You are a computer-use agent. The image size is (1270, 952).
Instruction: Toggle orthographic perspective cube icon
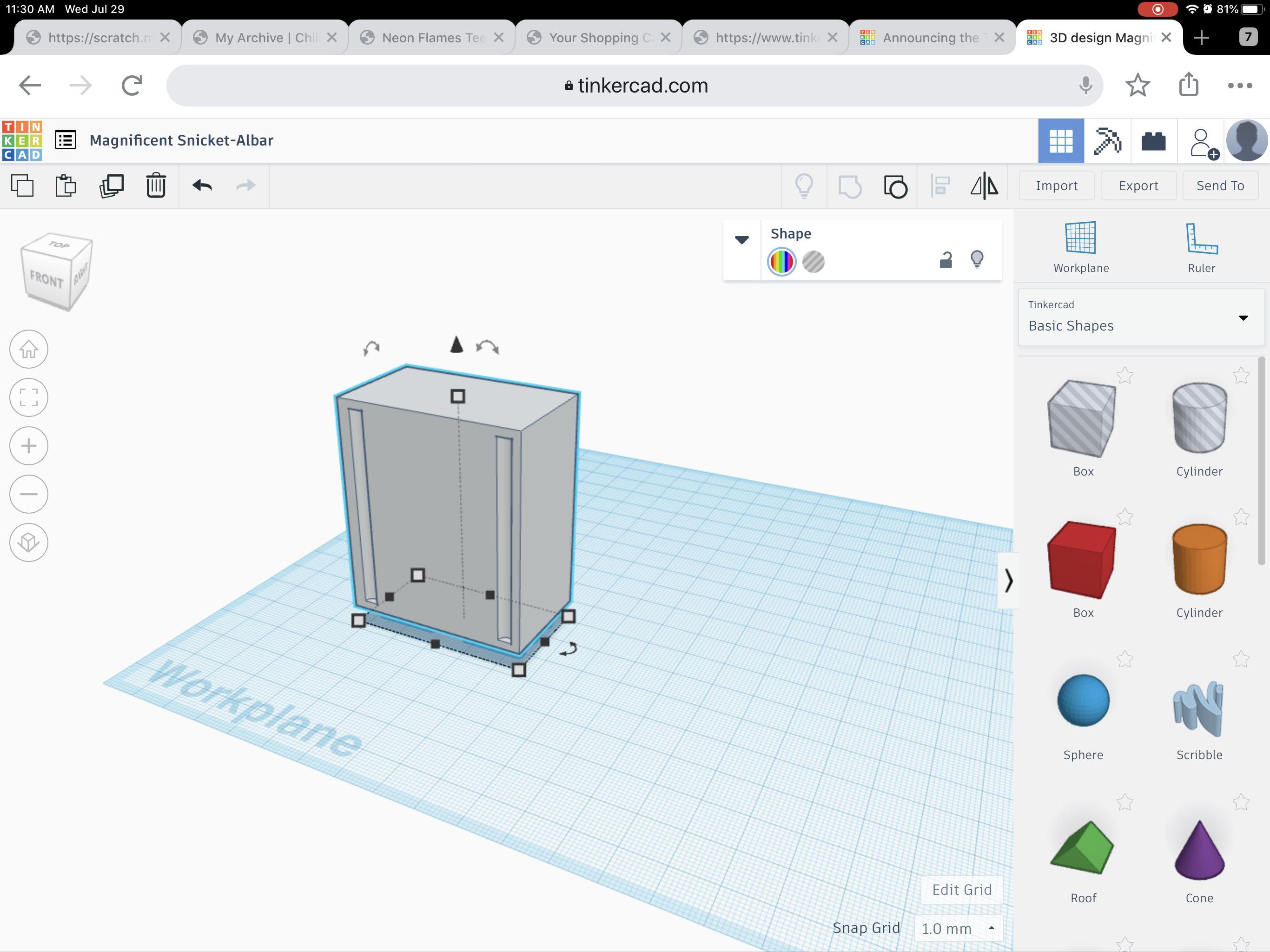pyautogui.click(x=29, y=542)
